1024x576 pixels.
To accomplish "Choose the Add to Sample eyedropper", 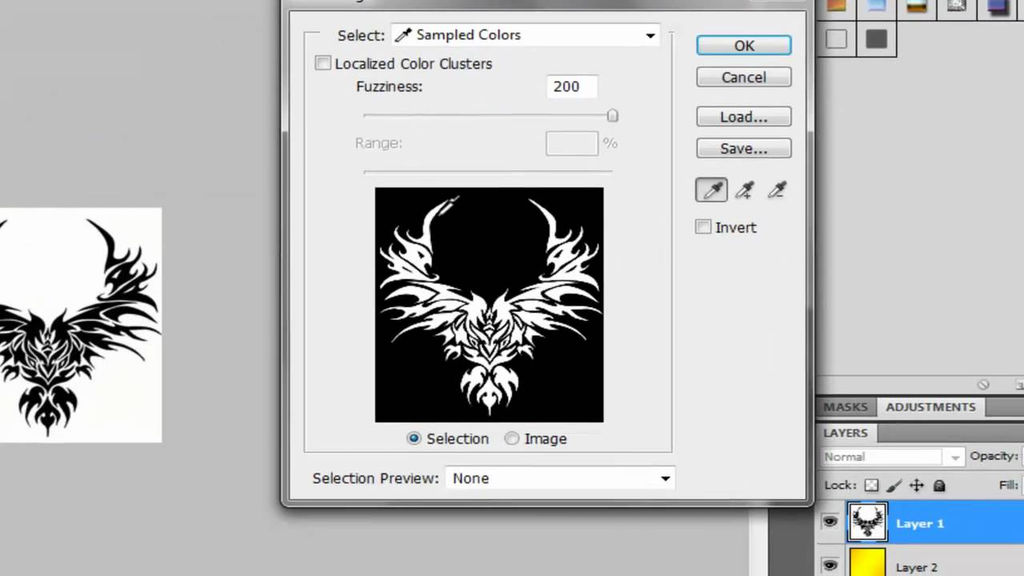I will (744, 190).
